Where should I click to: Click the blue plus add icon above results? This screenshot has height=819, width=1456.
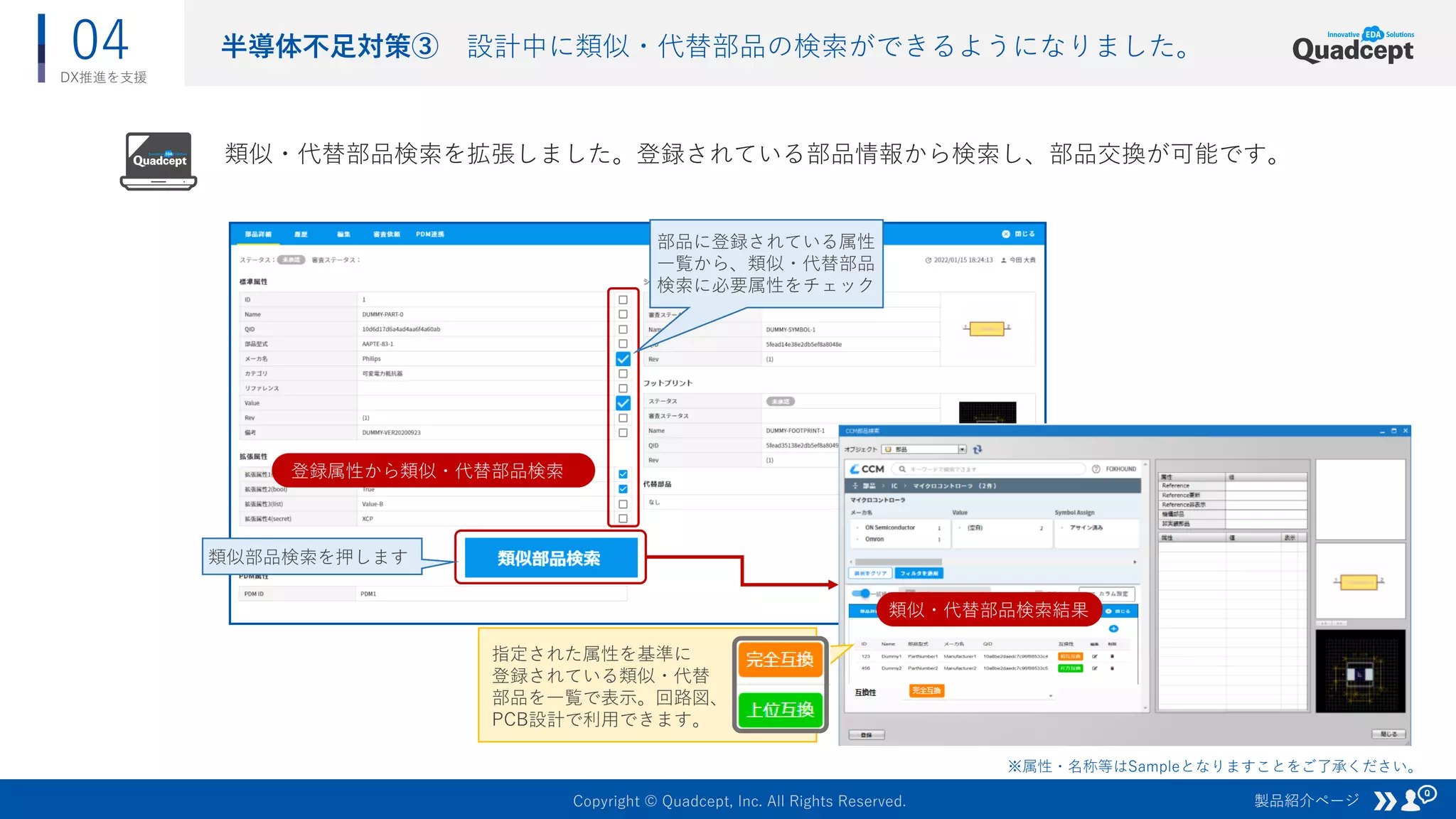click(x=1113, y=628)
